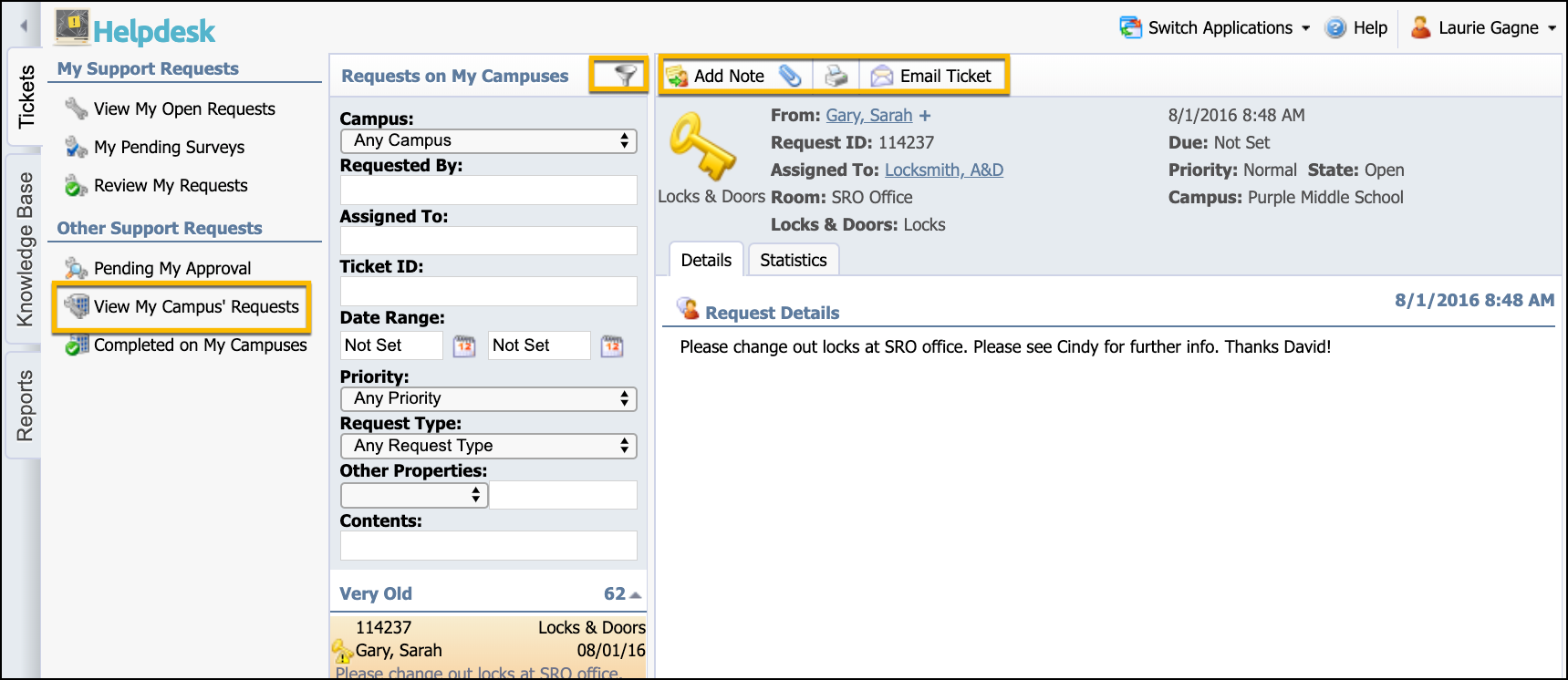Click the building icon beside View My Campus' Requests
The height and width of the screenshot is (680, 1568).
click(x=77, y=306)
